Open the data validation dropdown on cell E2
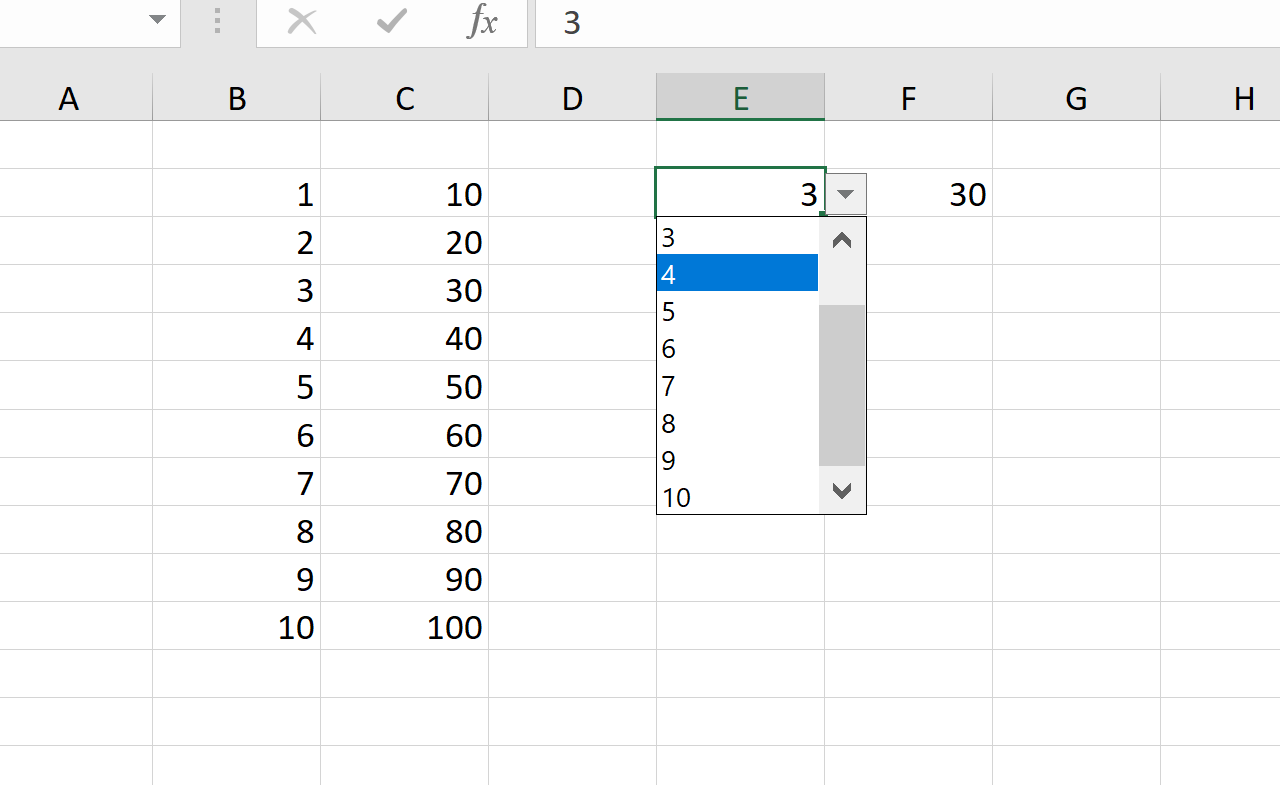This screenshot has width=1280, height=785. [x=844, y=193]
